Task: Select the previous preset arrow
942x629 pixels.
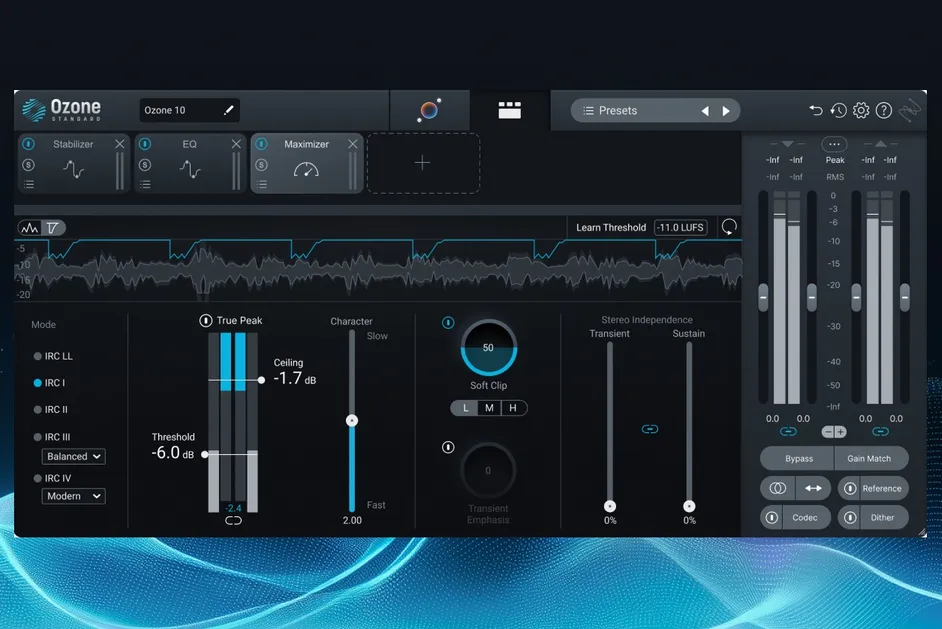Action: coord(705,111)
